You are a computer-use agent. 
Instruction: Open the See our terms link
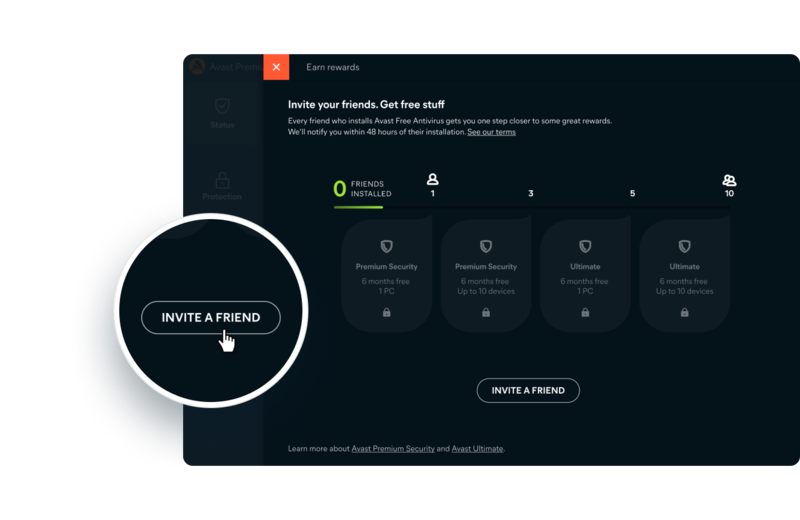(491, 132)
